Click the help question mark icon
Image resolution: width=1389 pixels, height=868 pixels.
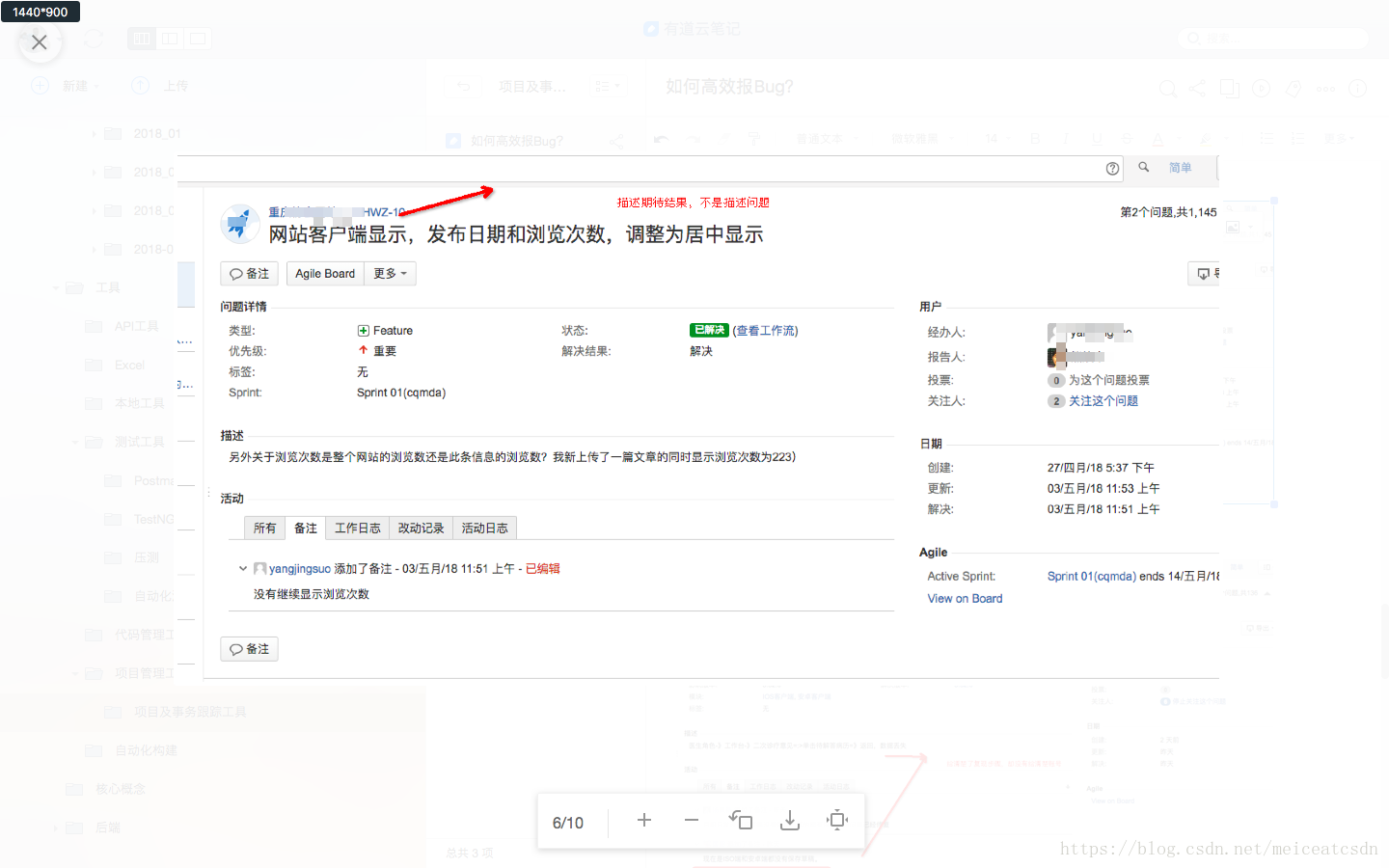[x=1112, y=169]
